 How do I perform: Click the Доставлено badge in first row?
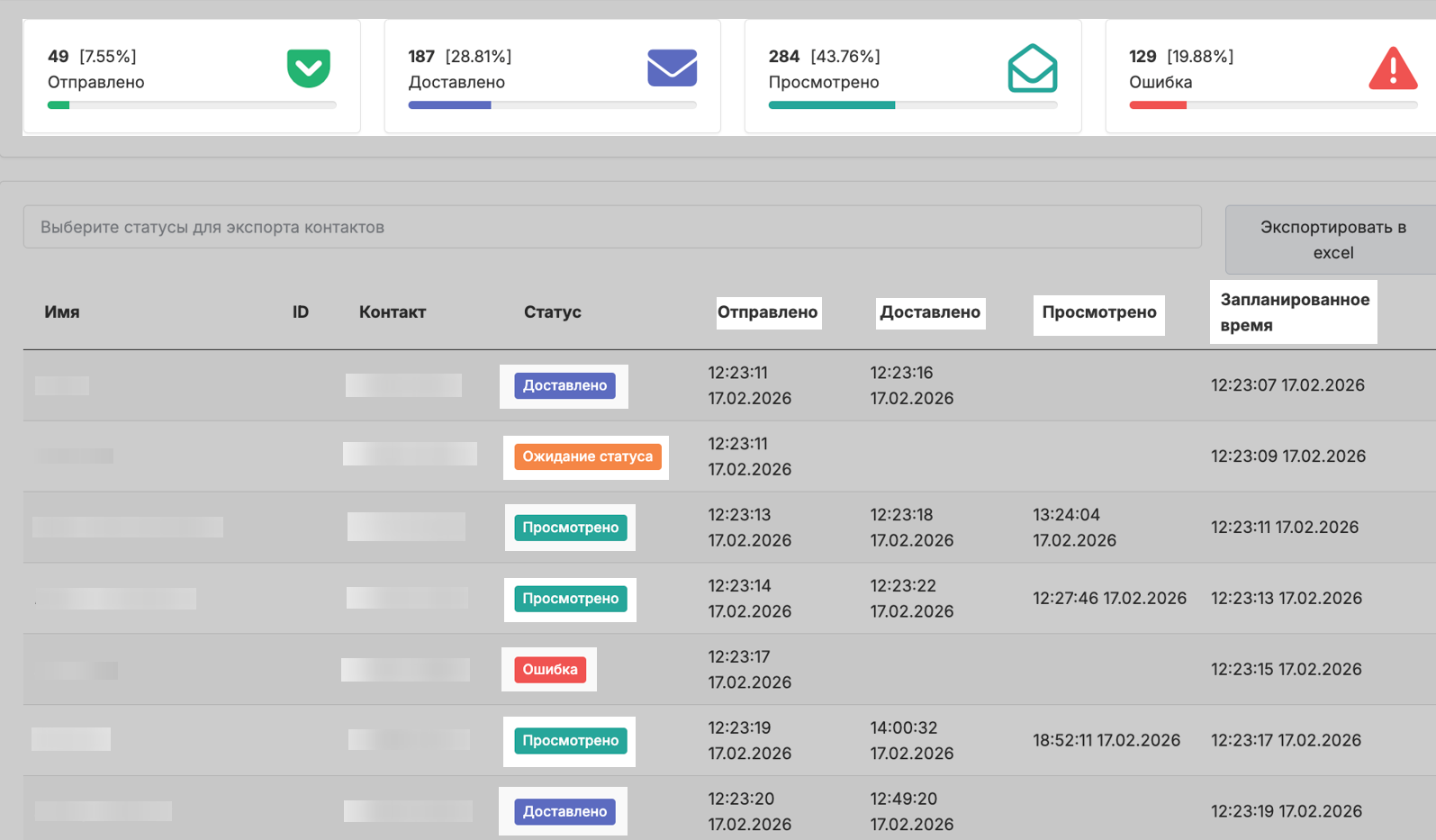(x=564, y=385)
